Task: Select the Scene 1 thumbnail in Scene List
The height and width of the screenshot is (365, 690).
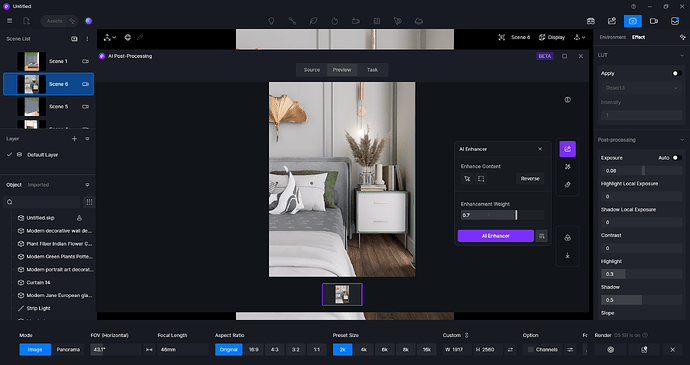Action: [x=32, y=61]
